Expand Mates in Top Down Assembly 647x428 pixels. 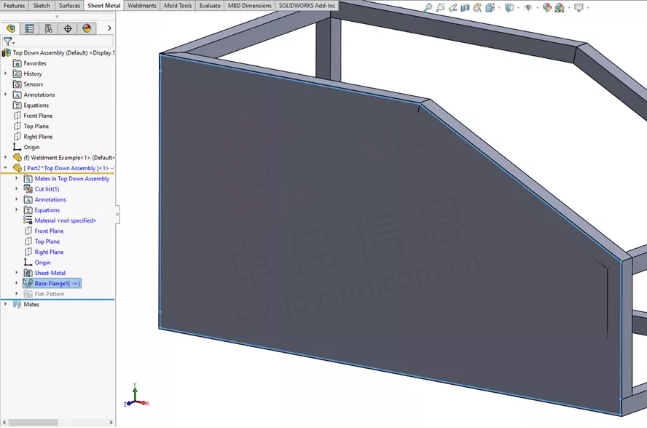tap(17, 178)
